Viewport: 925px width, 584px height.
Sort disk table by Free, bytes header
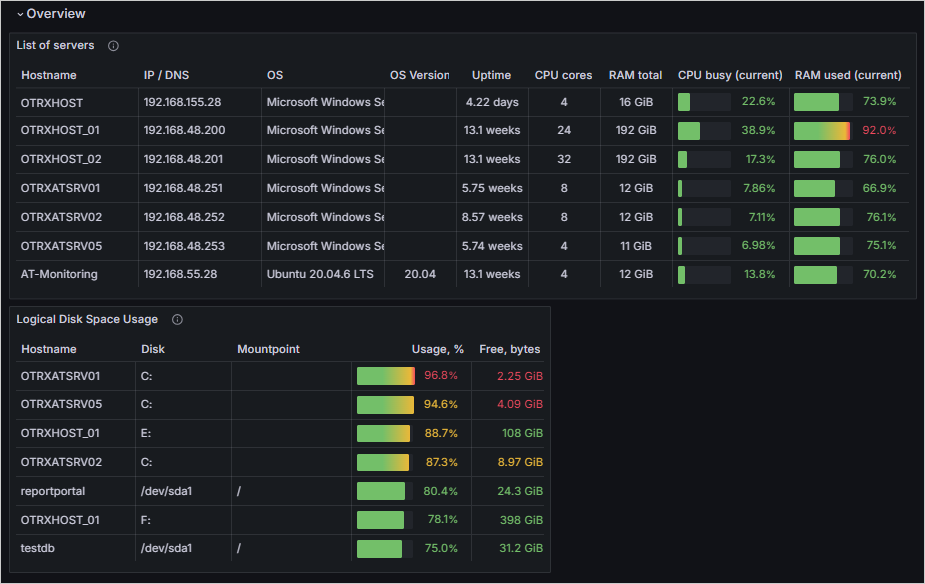coord(509,349)
